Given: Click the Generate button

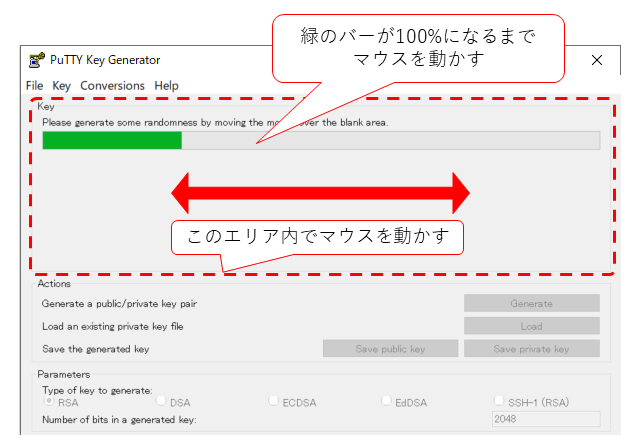Looking at the screenshot, I should [531, 303].
